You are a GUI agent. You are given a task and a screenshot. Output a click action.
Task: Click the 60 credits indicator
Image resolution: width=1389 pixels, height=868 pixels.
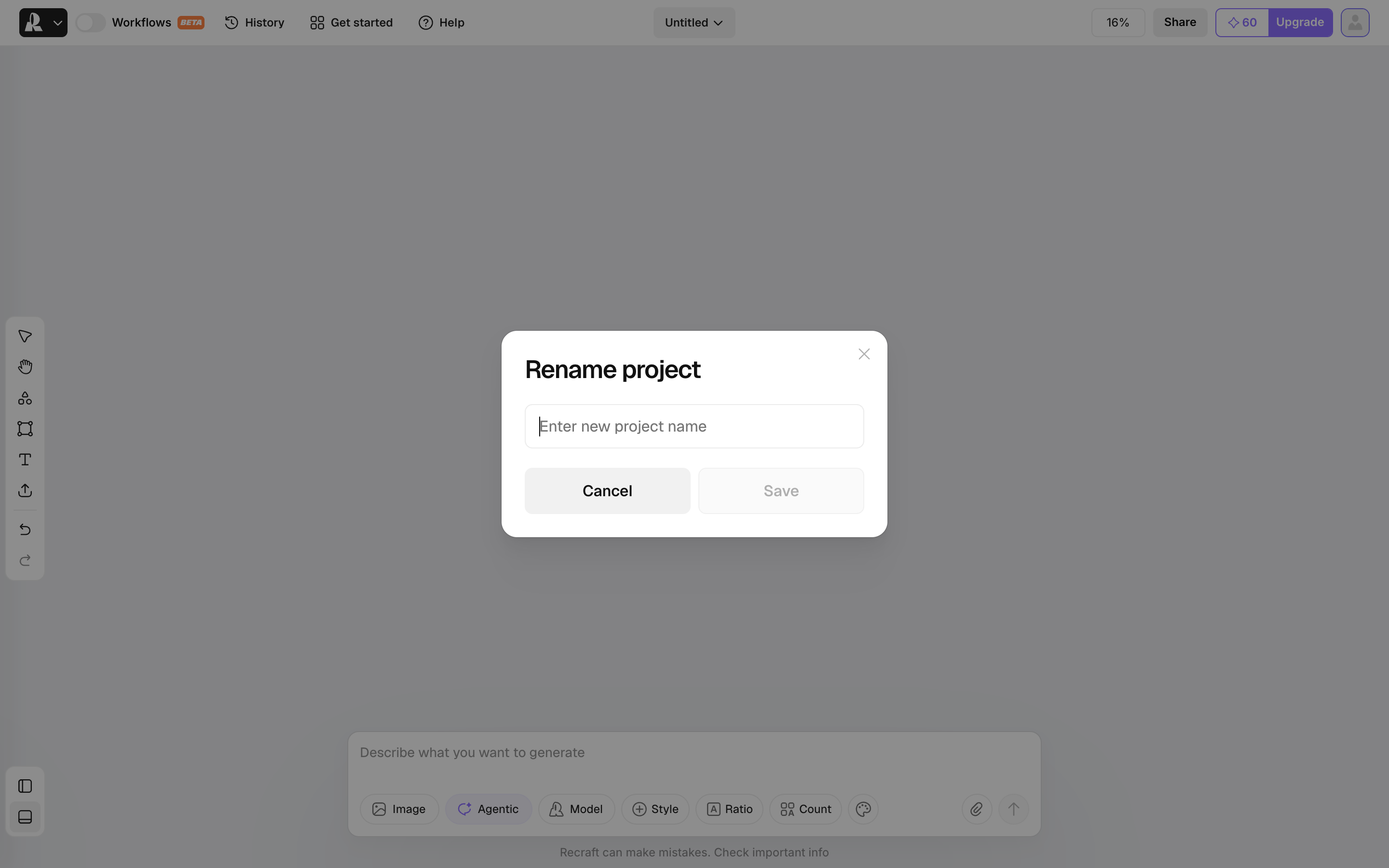(x=1242, y=22)
